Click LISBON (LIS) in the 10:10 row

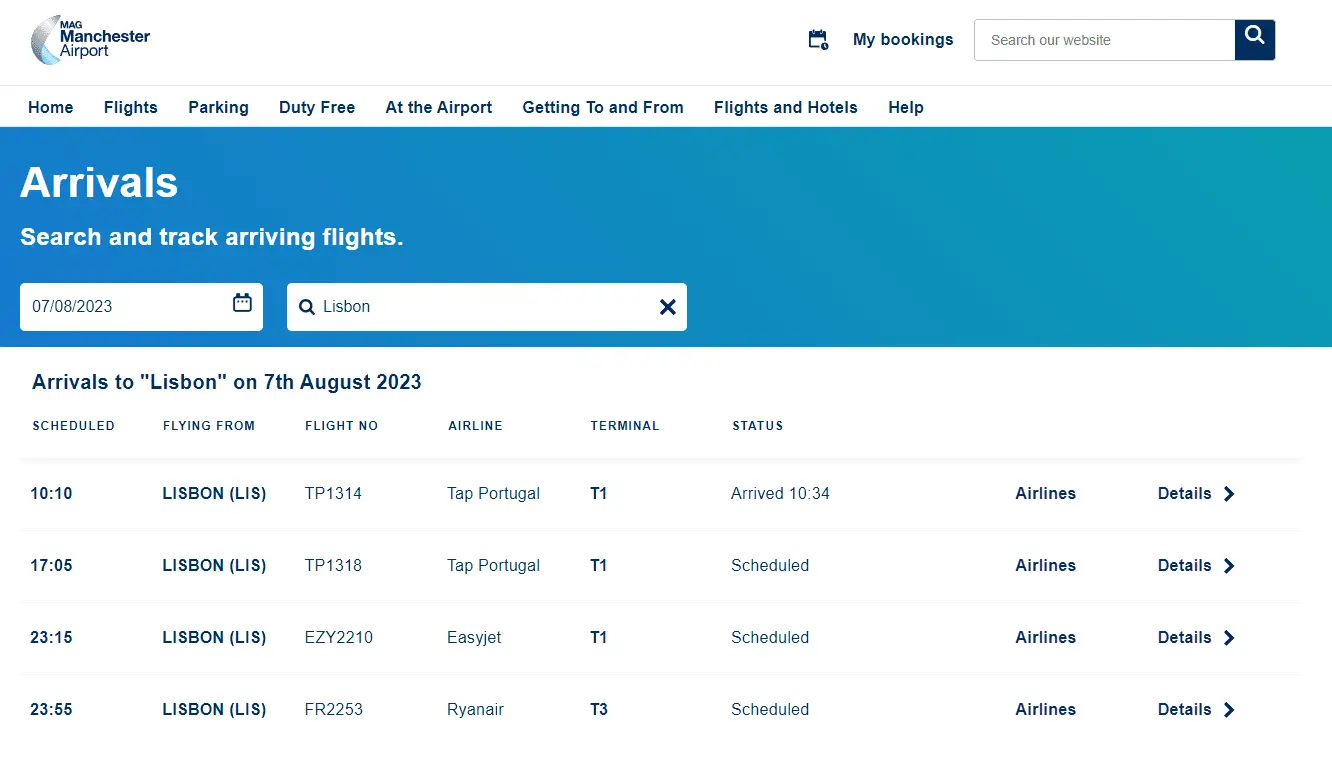click(214, 494)
